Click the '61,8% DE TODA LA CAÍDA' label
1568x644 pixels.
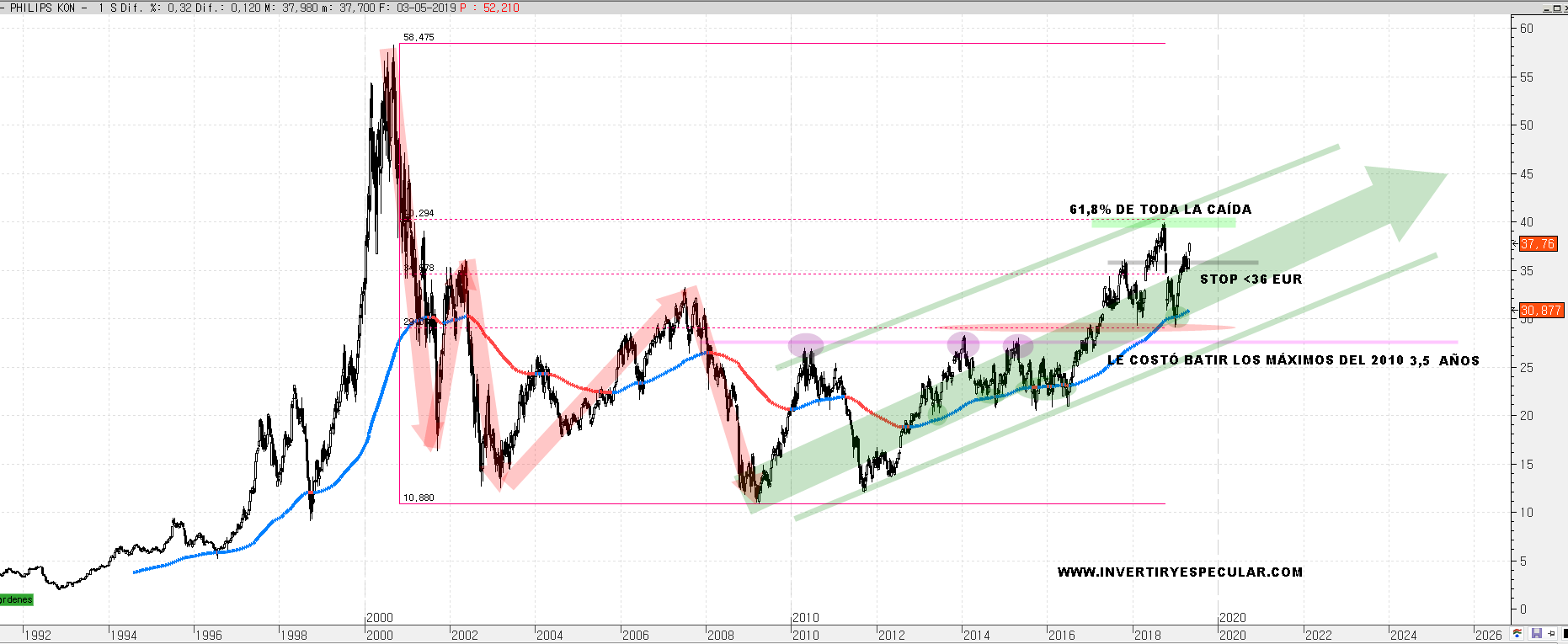coord(1160,210)
